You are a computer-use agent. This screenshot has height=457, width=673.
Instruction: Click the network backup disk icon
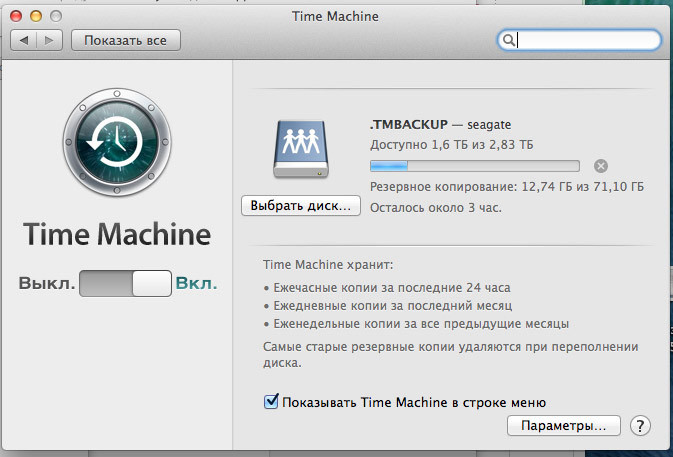click(299, 152)
